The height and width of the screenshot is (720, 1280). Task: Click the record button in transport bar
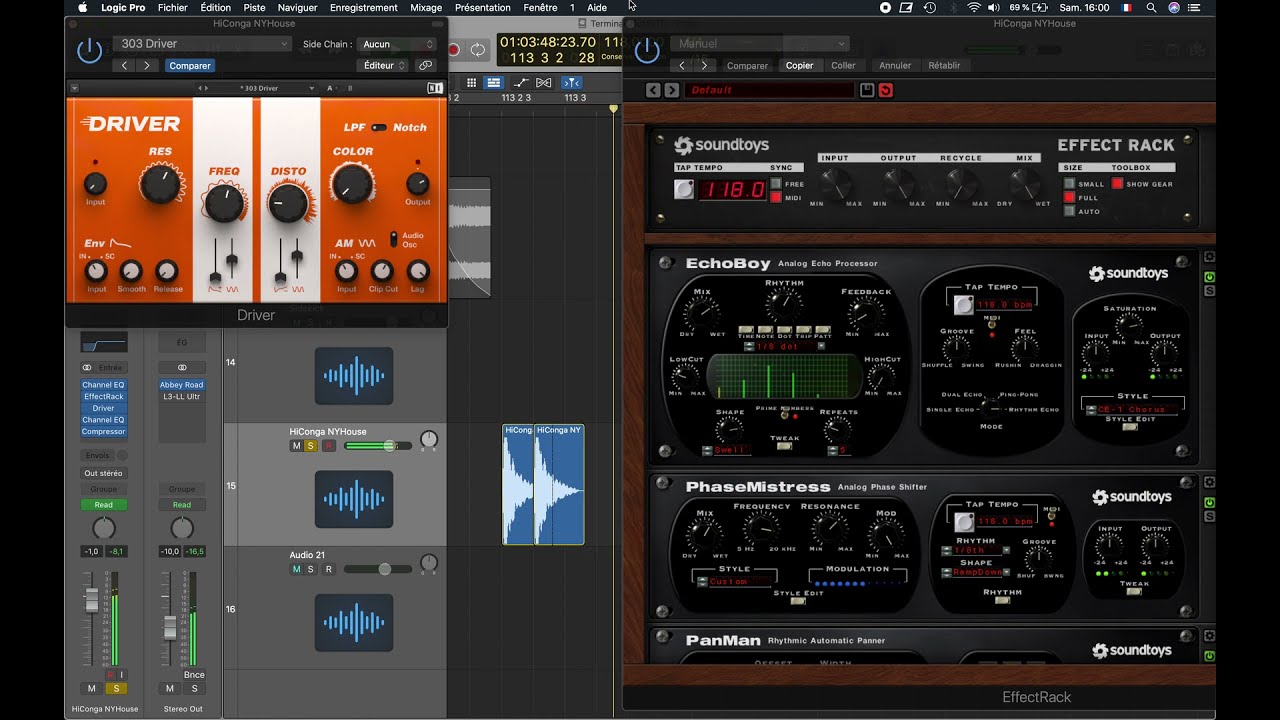(454, 49)
